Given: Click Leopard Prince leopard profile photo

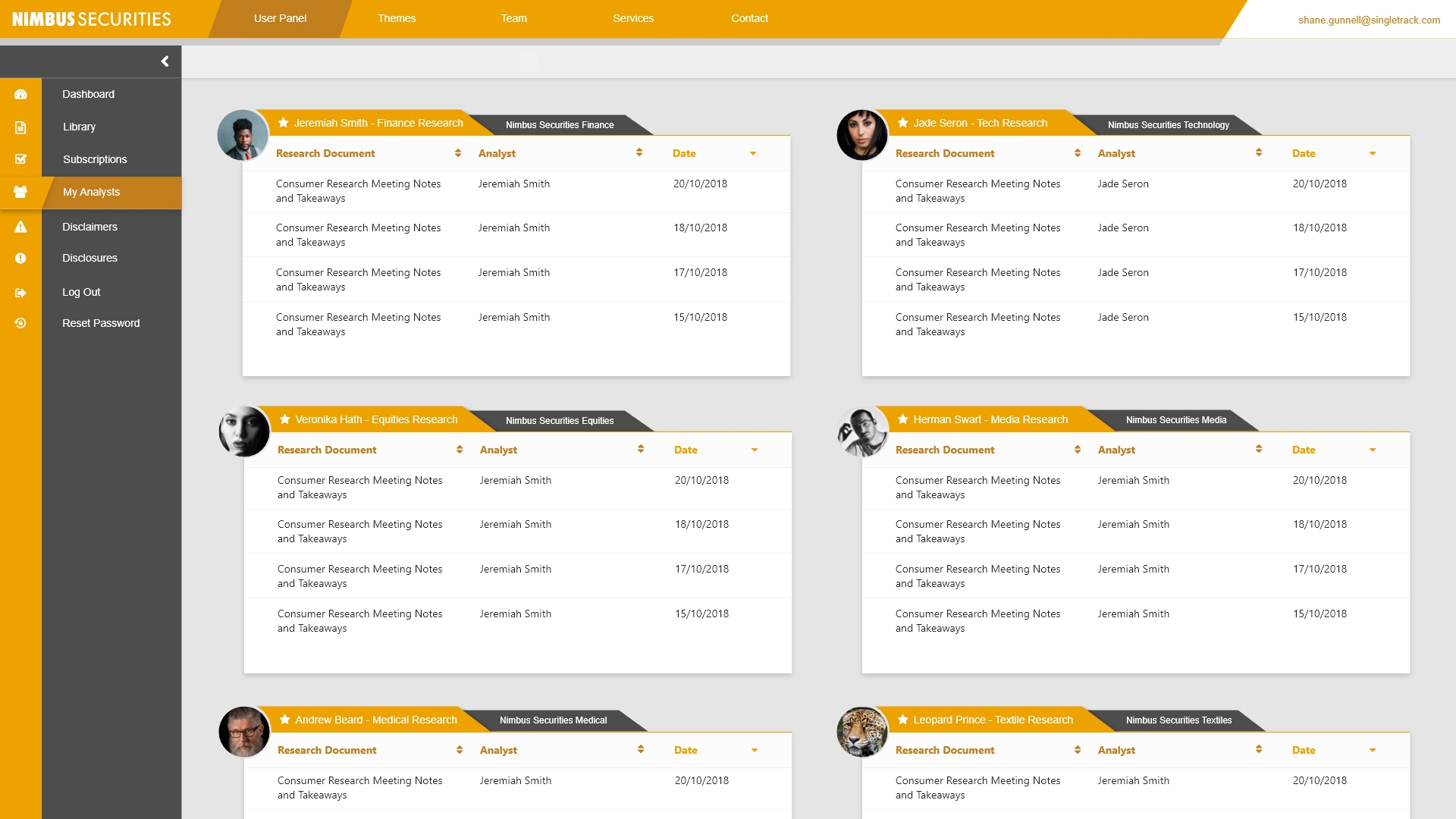Looking at the screenshot, I should click(x=862, y=733).
